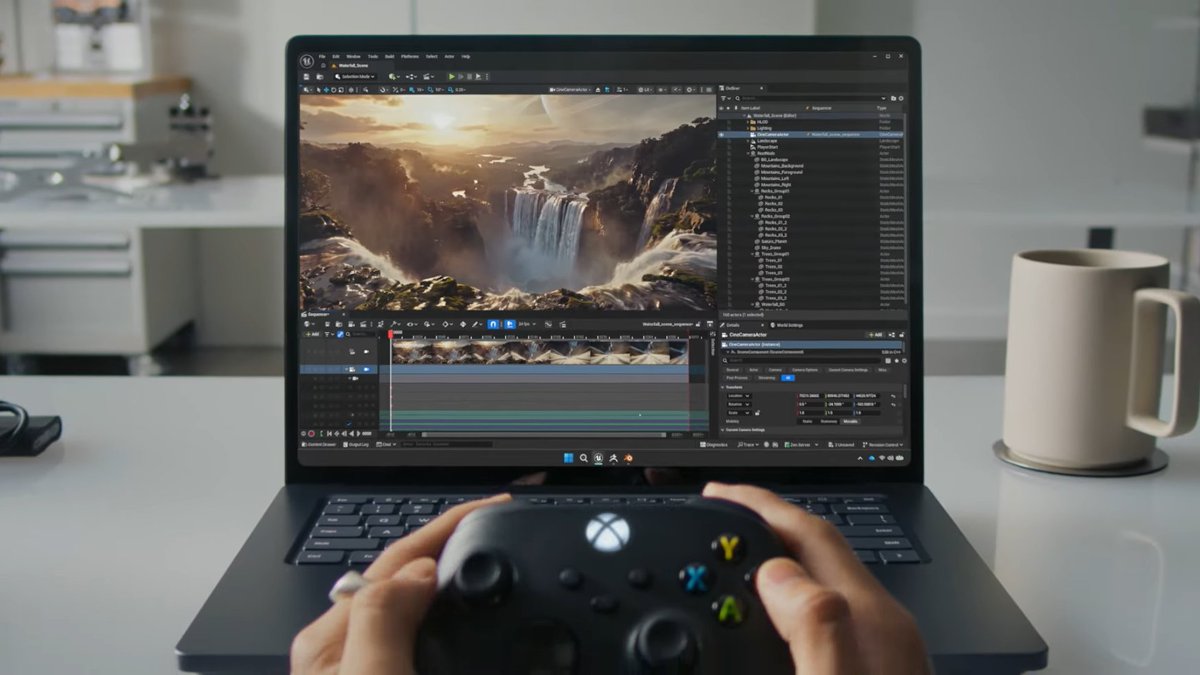Image resolution: width=1200 pixels, height=675 pixels.
Task: Click the camera cuts thumbnail strip
Action: tap(540, 352)
